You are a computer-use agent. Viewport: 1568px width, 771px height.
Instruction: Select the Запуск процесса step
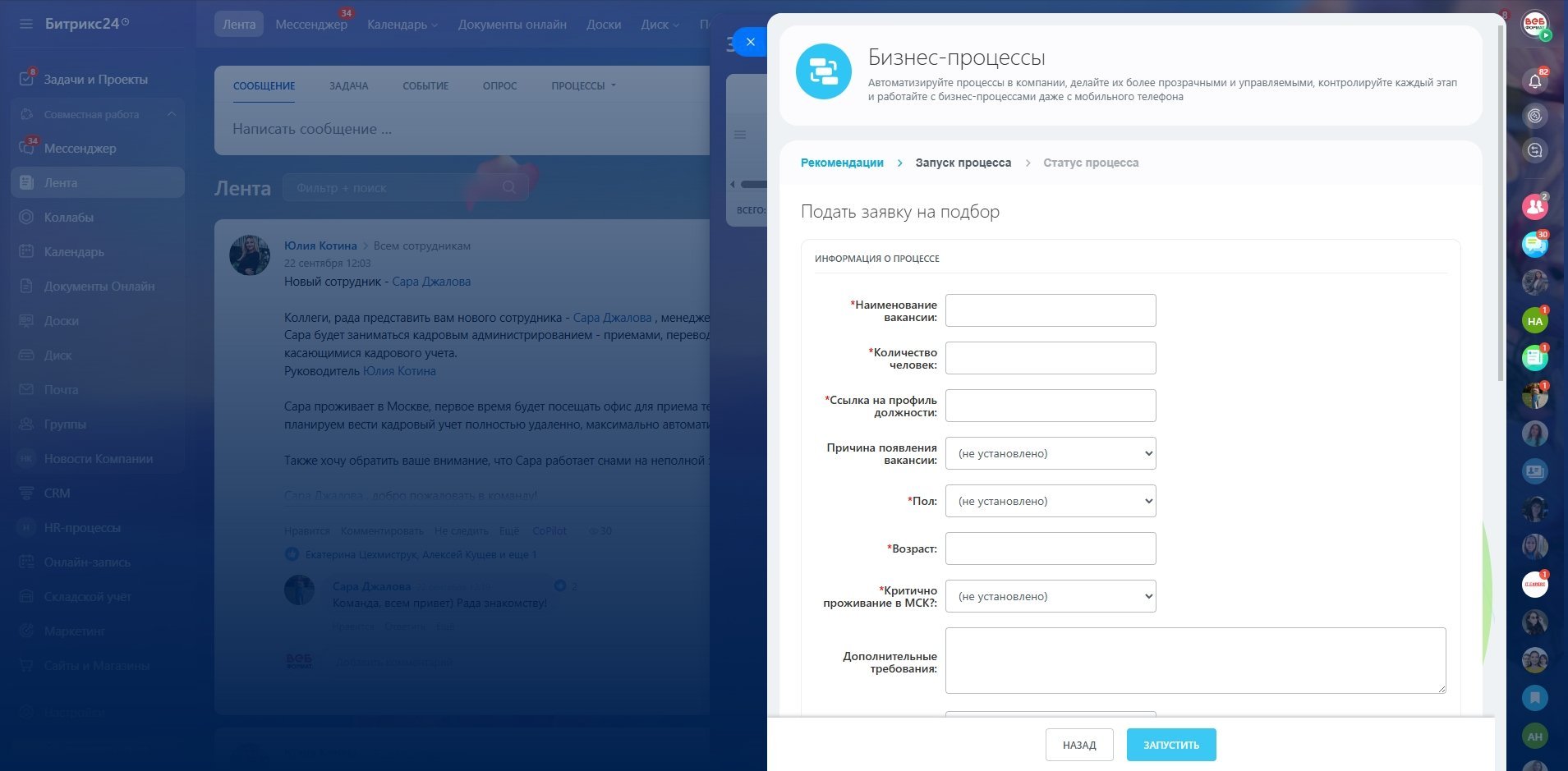pos(963,163)
